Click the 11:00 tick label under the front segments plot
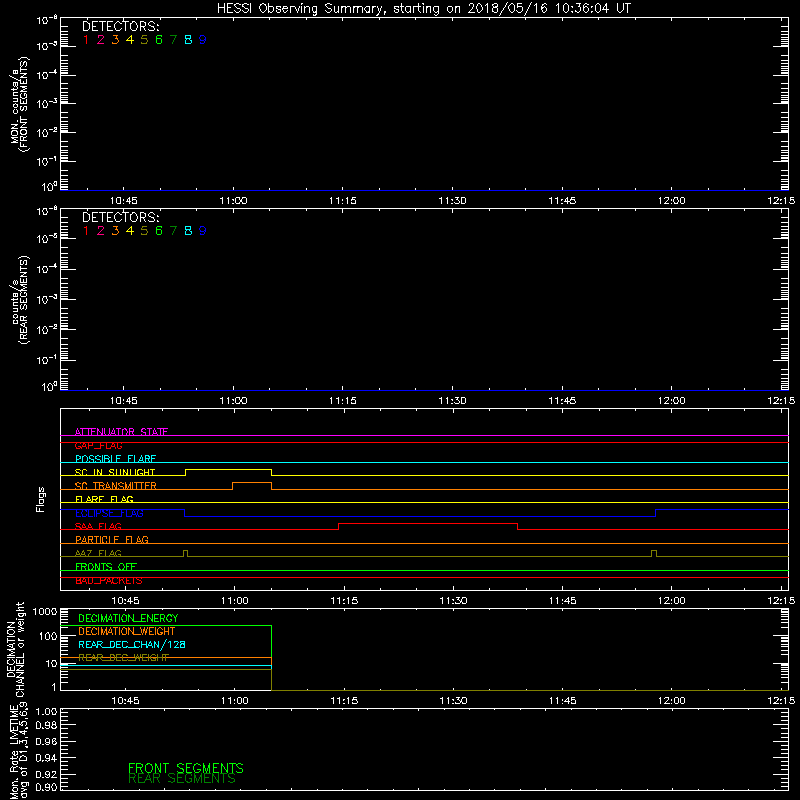The width and height of the screenshot is (800, 800). pos(233,201)
